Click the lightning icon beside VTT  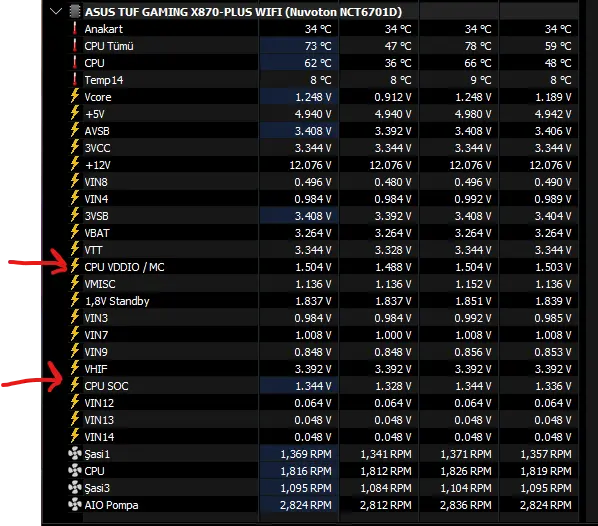[x=75, y=249]
